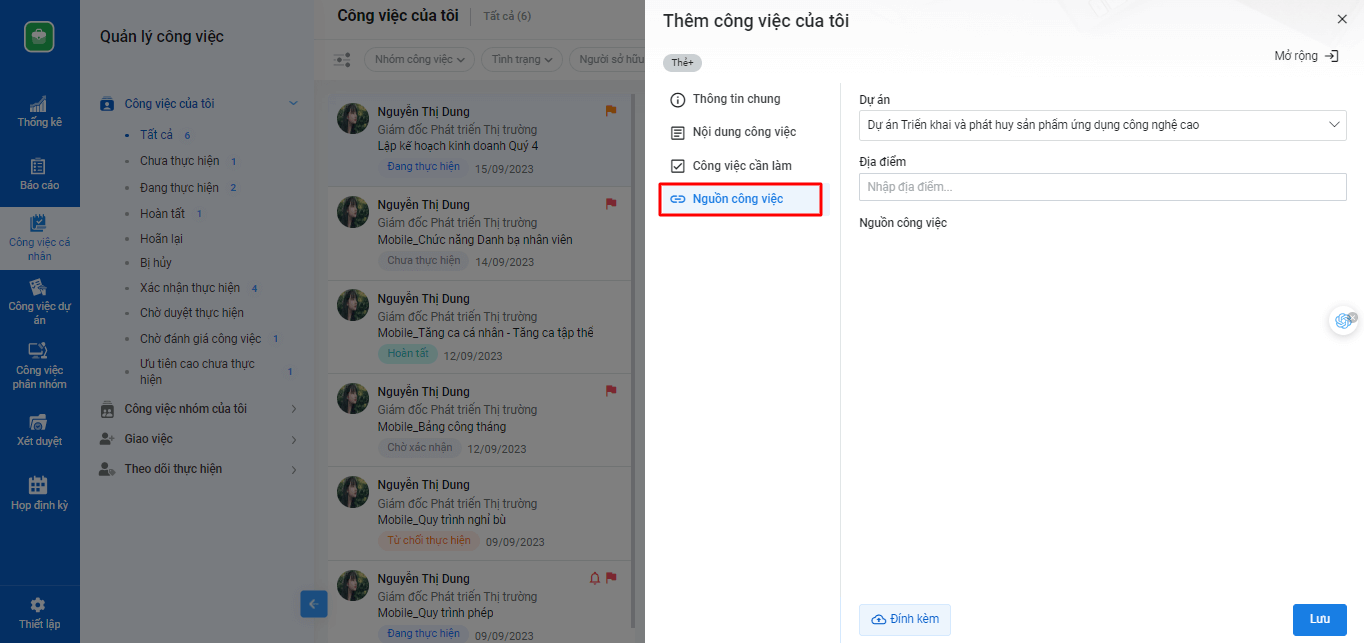Select Tất cả in task tree
Image resolution: width=1364 pixels, height=643 pixels.
pos(156,135)
